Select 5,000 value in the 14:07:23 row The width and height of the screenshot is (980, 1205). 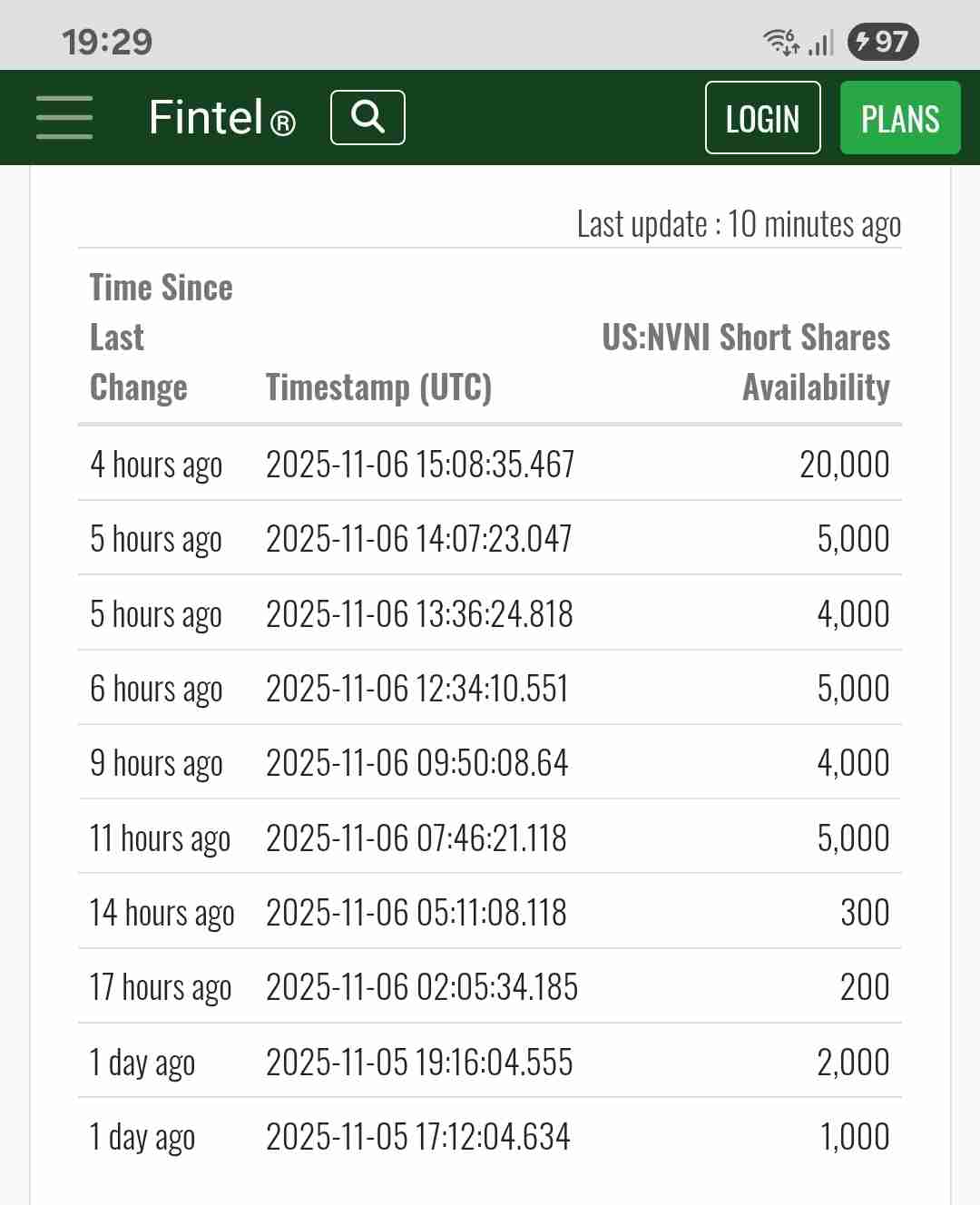(x=854, y=539)
